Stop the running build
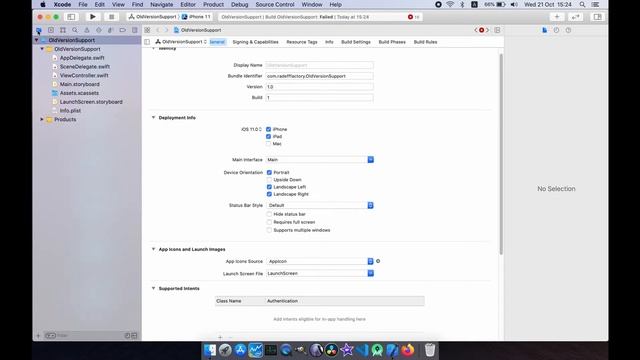 (111, 17)
